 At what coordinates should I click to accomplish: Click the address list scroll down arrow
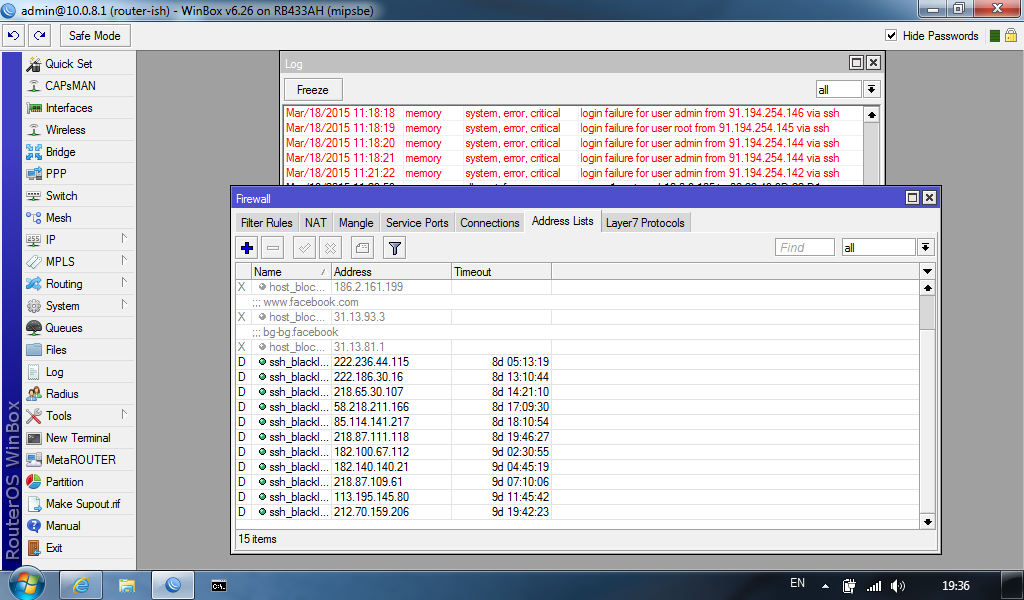(927, 521)
